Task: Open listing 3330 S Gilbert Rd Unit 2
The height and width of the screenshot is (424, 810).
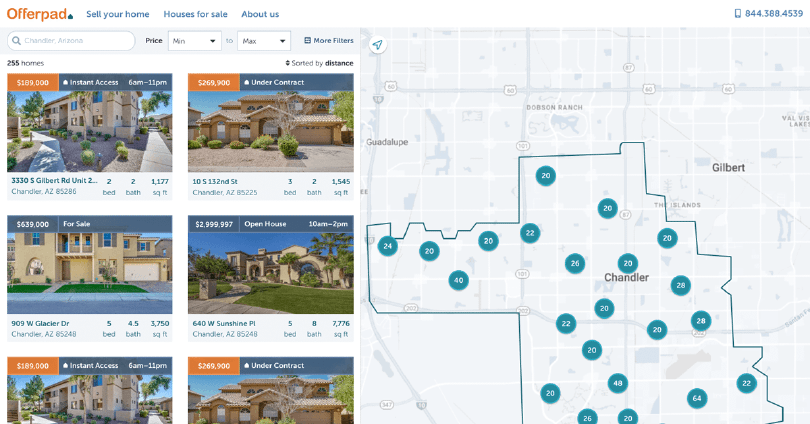Action: 54,181
